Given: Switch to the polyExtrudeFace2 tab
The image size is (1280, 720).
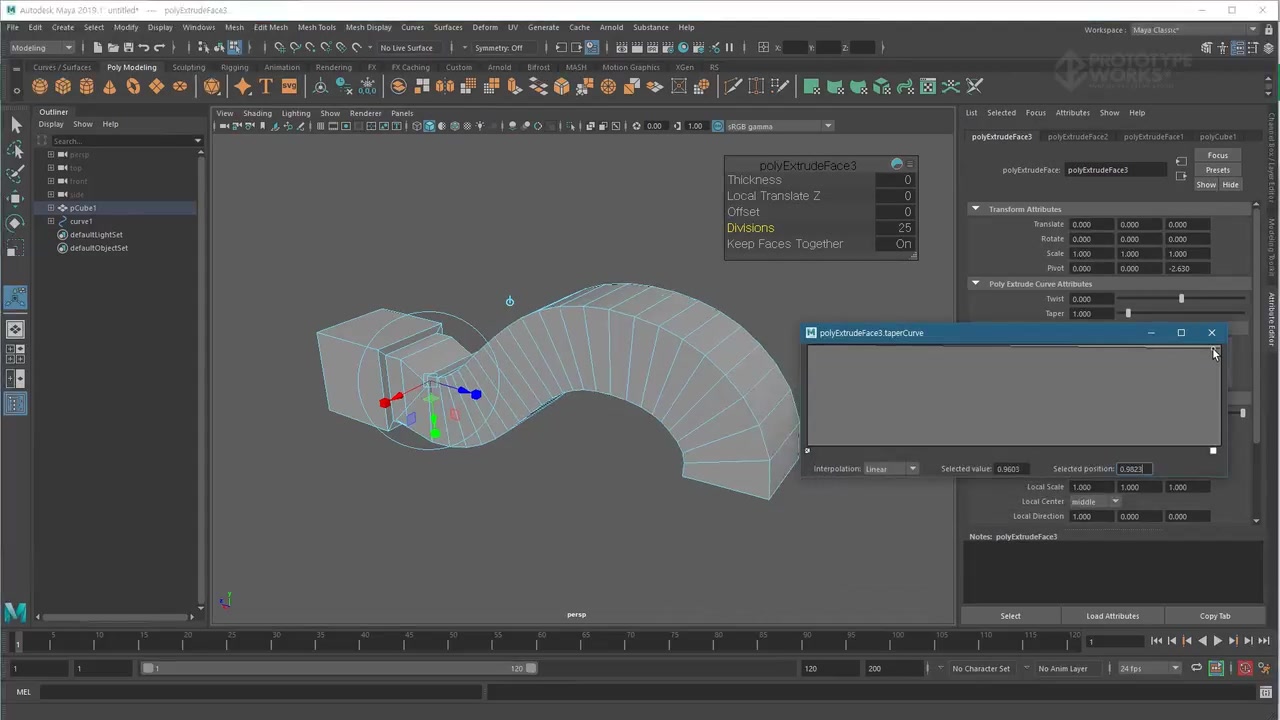Looking at the screenshot, I should [1077, 137].
